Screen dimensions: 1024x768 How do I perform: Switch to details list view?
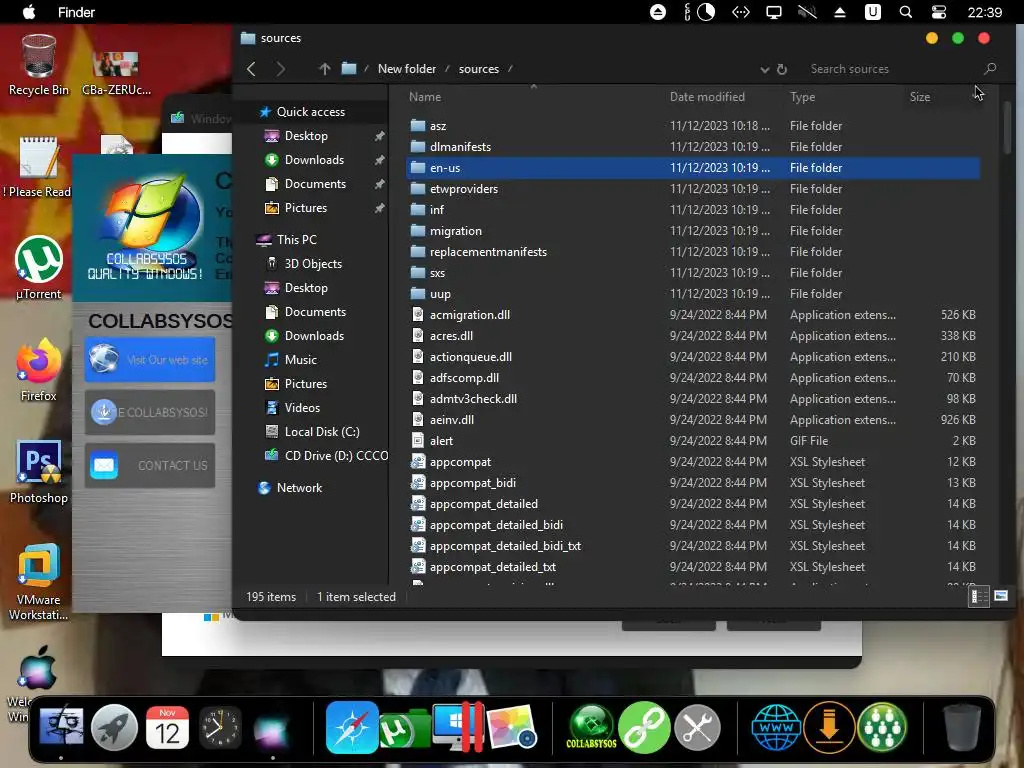979,596
